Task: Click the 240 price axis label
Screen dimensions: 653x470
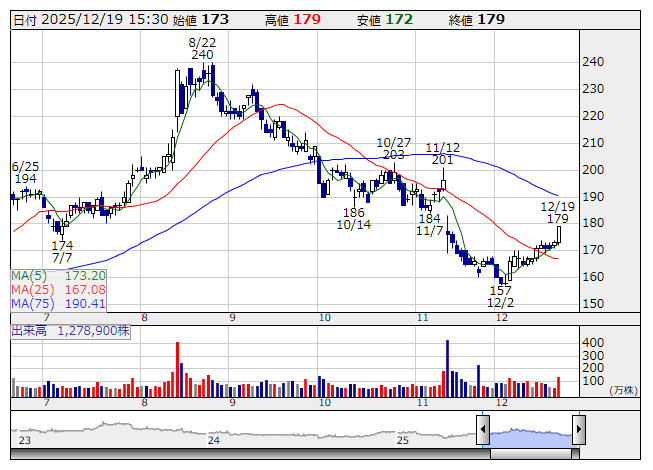Action: click(593, 62)
